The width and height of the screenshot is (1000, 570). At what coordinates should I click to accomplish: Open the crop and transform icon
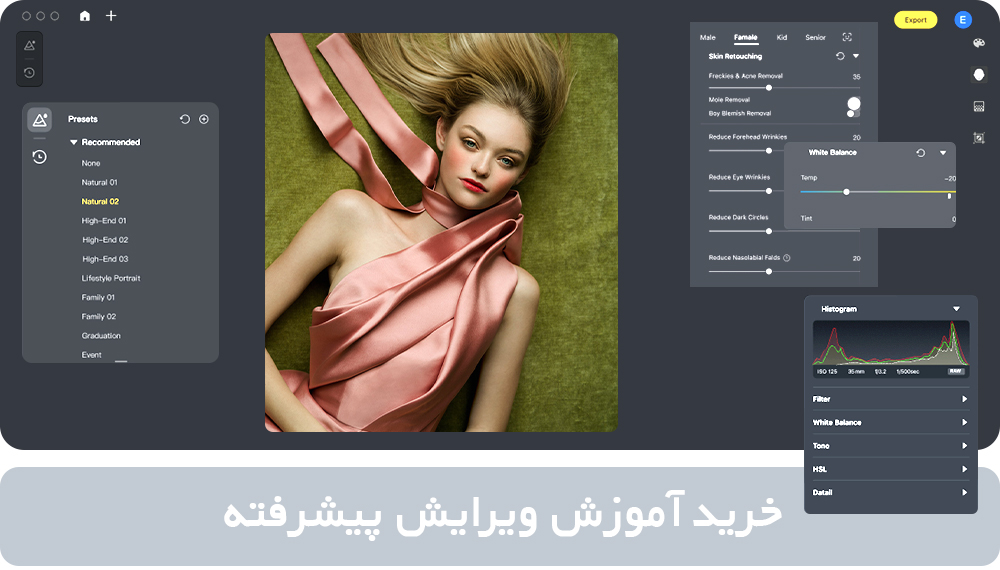[x=979, y=138]
